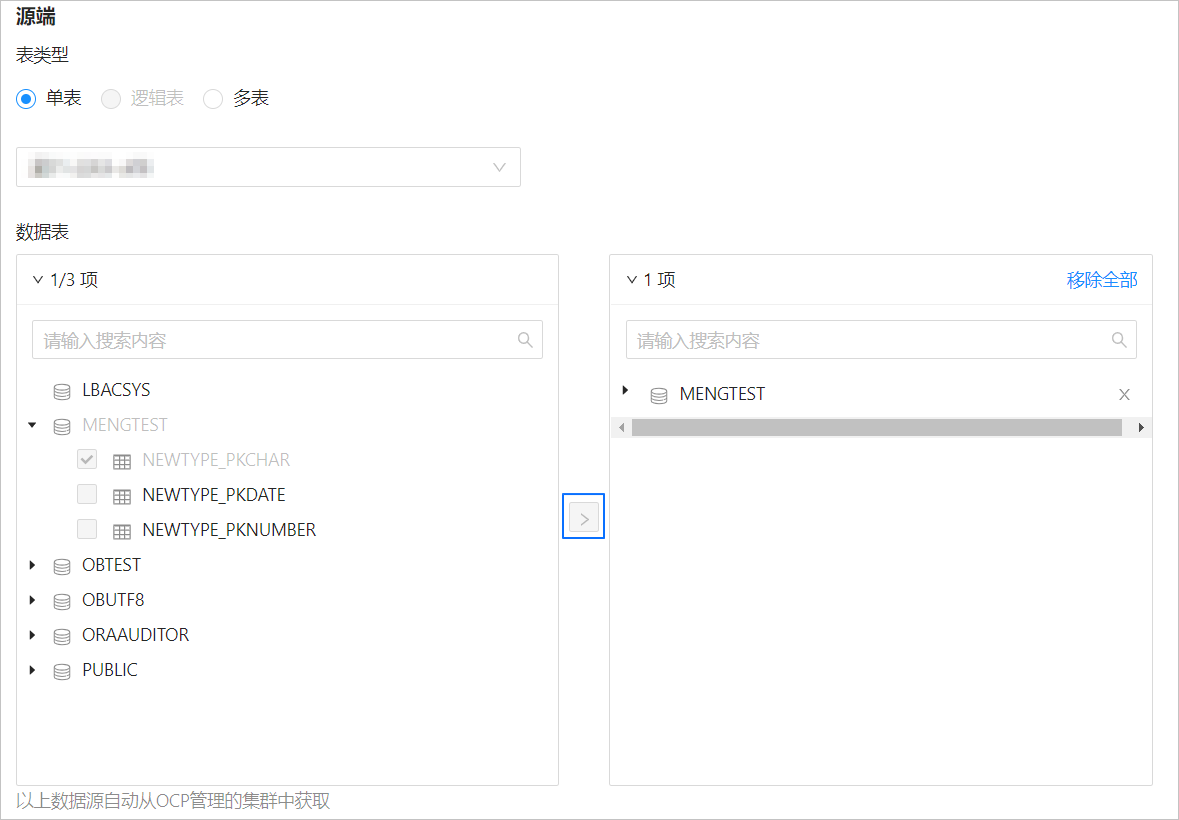Select MENGTEST label in the selected panel
The width and height of the screenshot is (1179, 820).
722,394
